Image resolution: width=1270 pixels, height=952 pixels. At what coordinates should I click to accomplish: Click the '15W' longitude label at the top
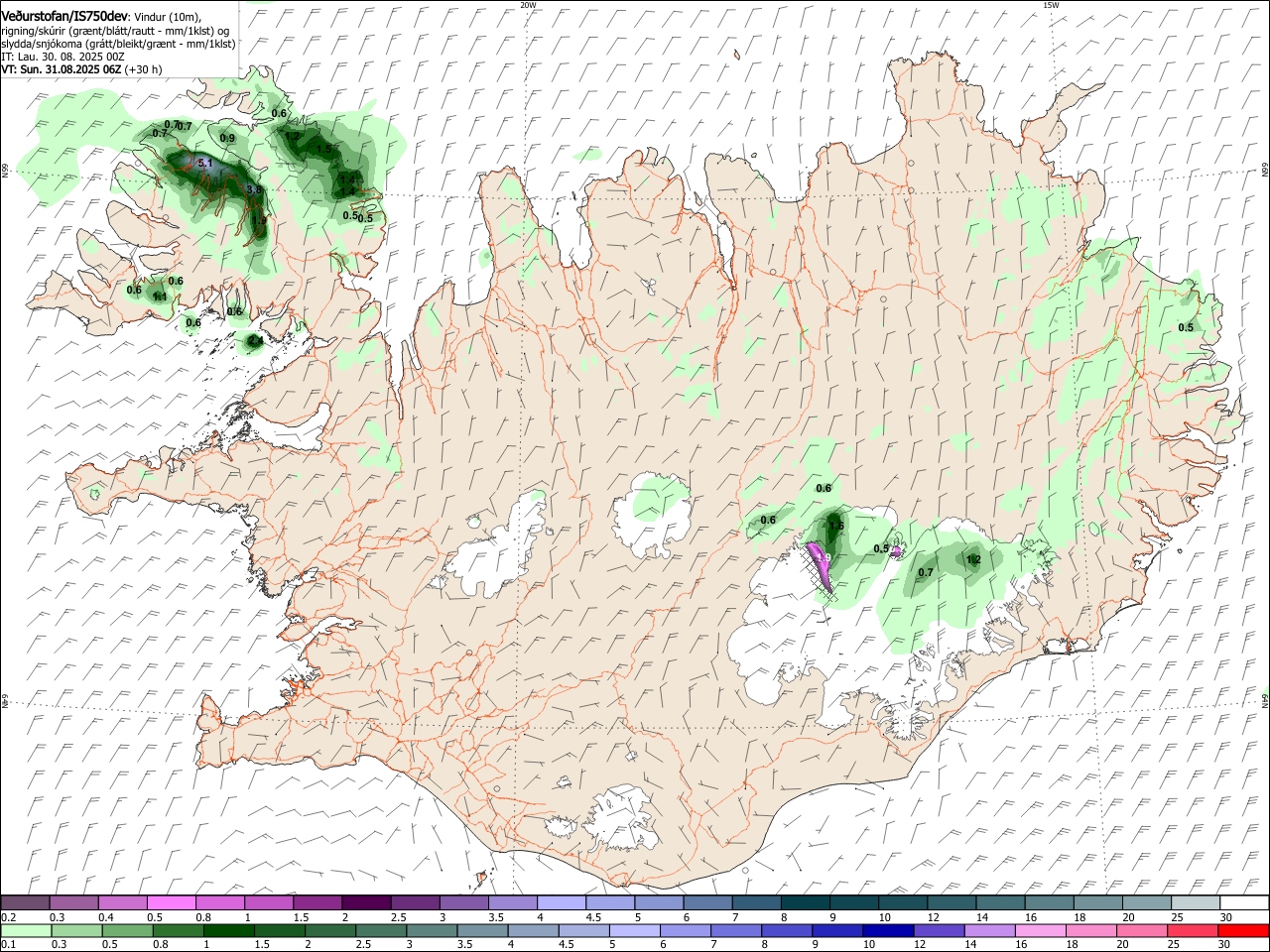(1051, 5)
